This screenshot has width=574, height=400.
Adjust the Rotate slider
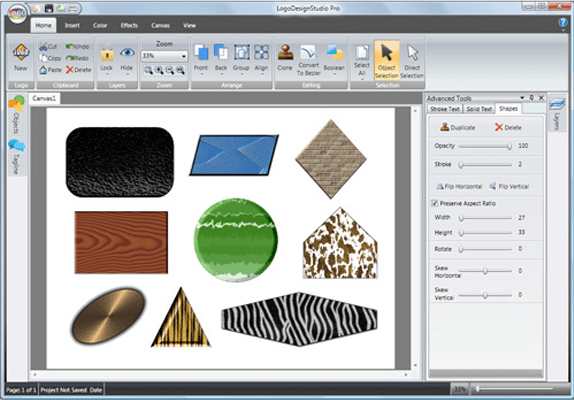pos(485,249)
